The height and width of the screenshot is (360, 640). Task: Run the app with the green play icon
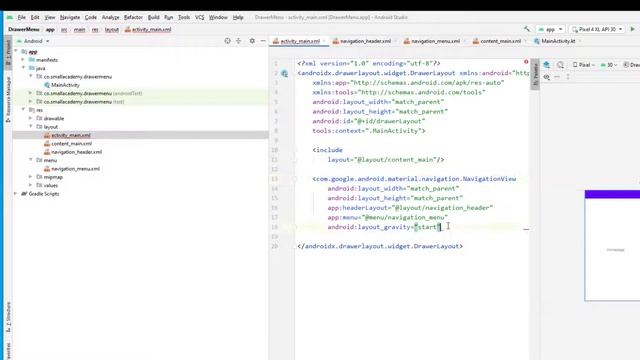pos(633,29)
